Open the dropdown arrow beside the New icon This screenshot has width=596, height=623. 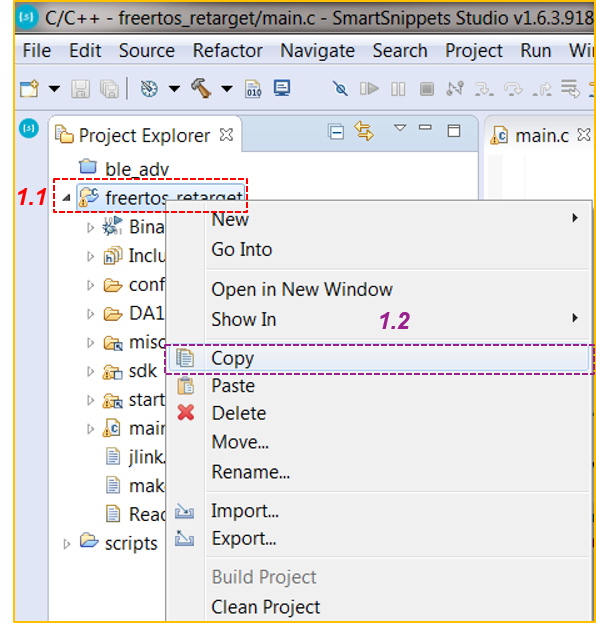[54, 88]
